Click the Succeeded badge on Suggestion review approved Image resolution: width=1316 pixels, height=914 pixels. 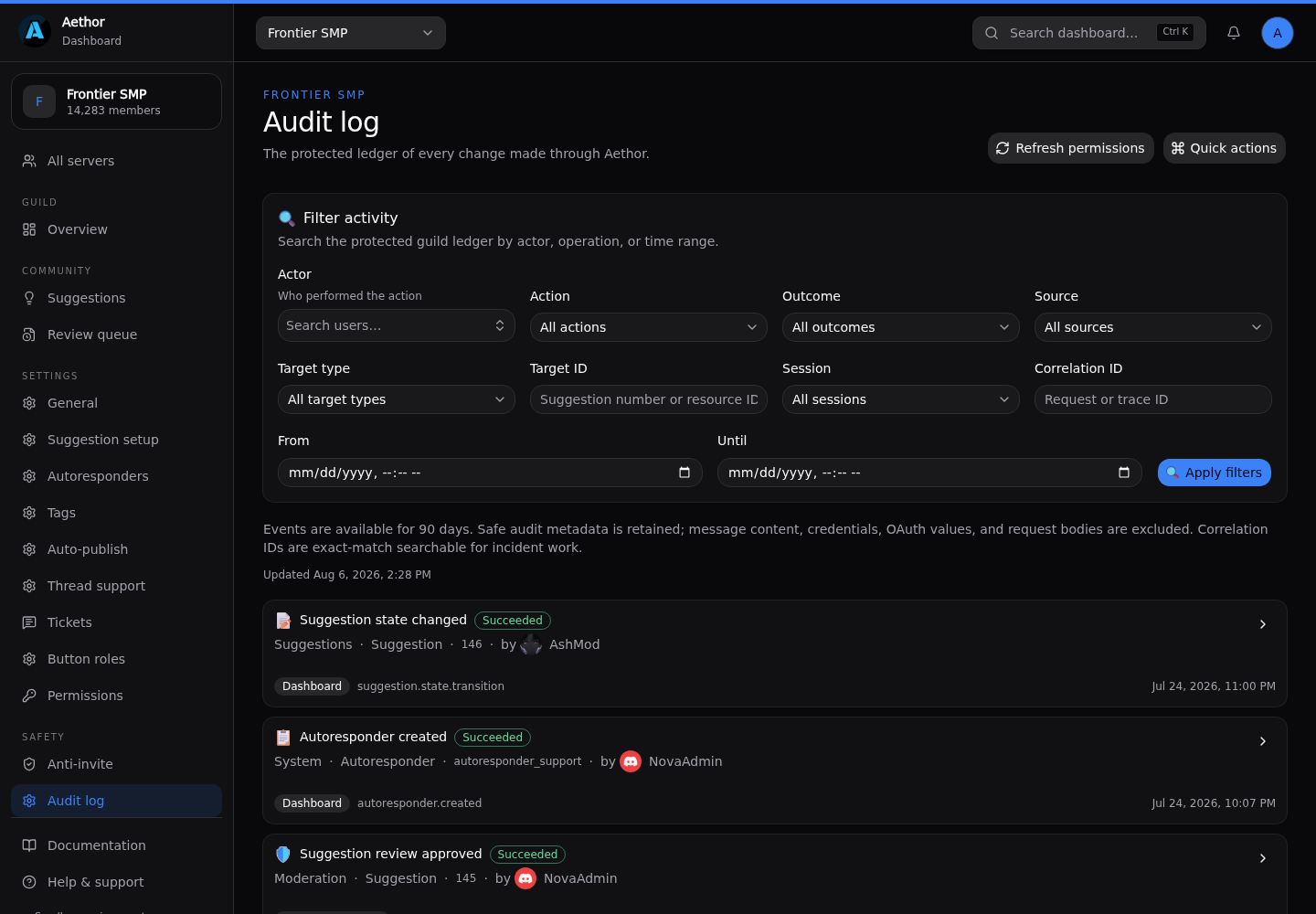pyautogui.click(x=527, y=855)
